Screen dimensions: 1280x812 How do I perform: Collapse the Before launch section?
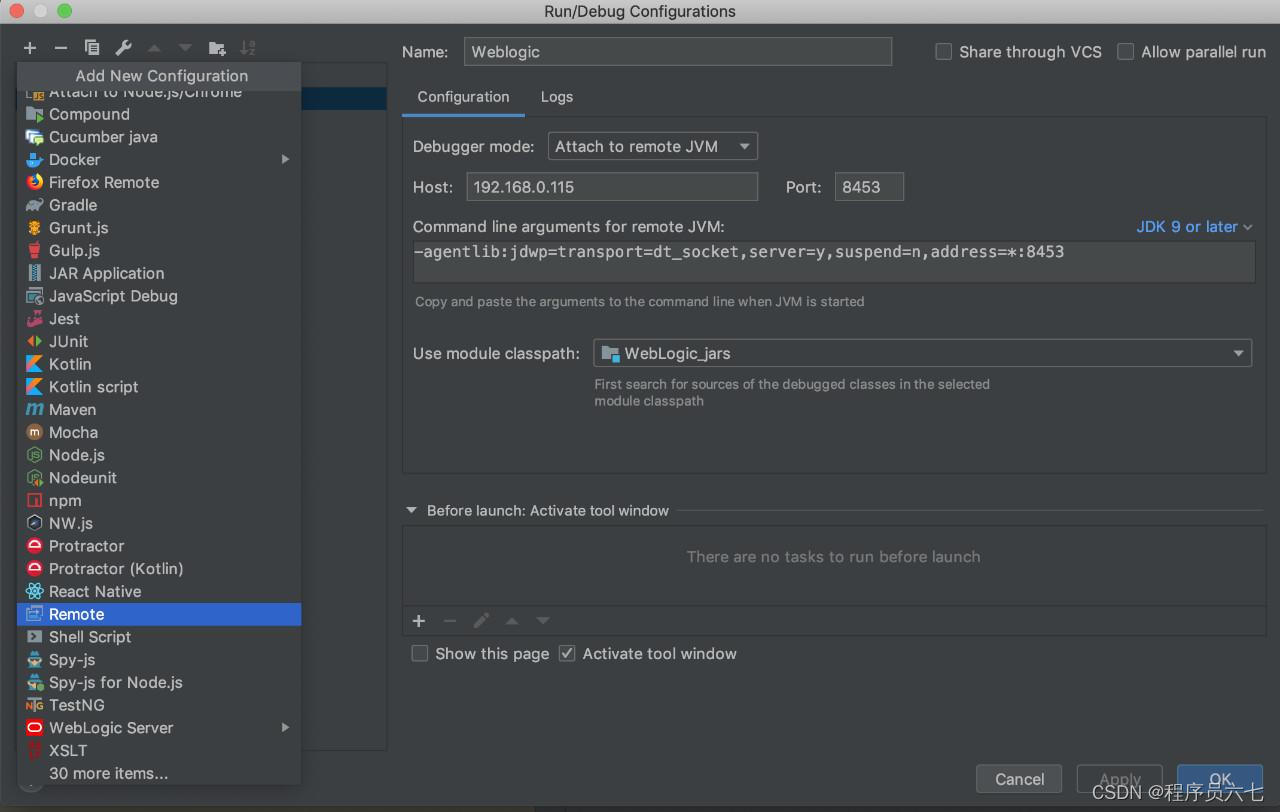pos(411,510)
